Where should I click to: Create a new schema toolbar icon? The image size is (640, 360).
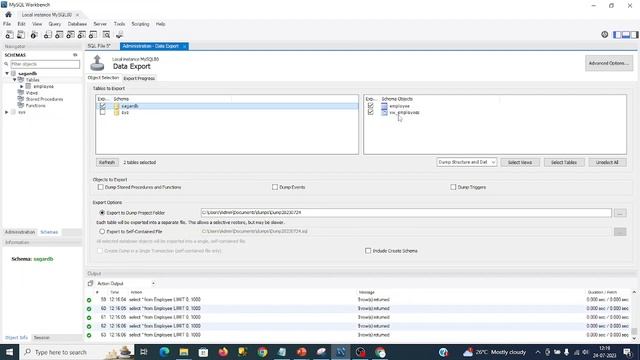[48, 35]
